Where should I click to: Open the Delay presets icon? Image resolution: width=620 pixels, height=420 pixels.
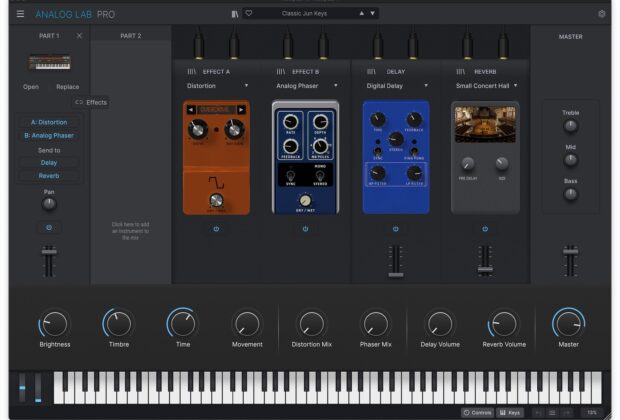[x=371, y=72]
